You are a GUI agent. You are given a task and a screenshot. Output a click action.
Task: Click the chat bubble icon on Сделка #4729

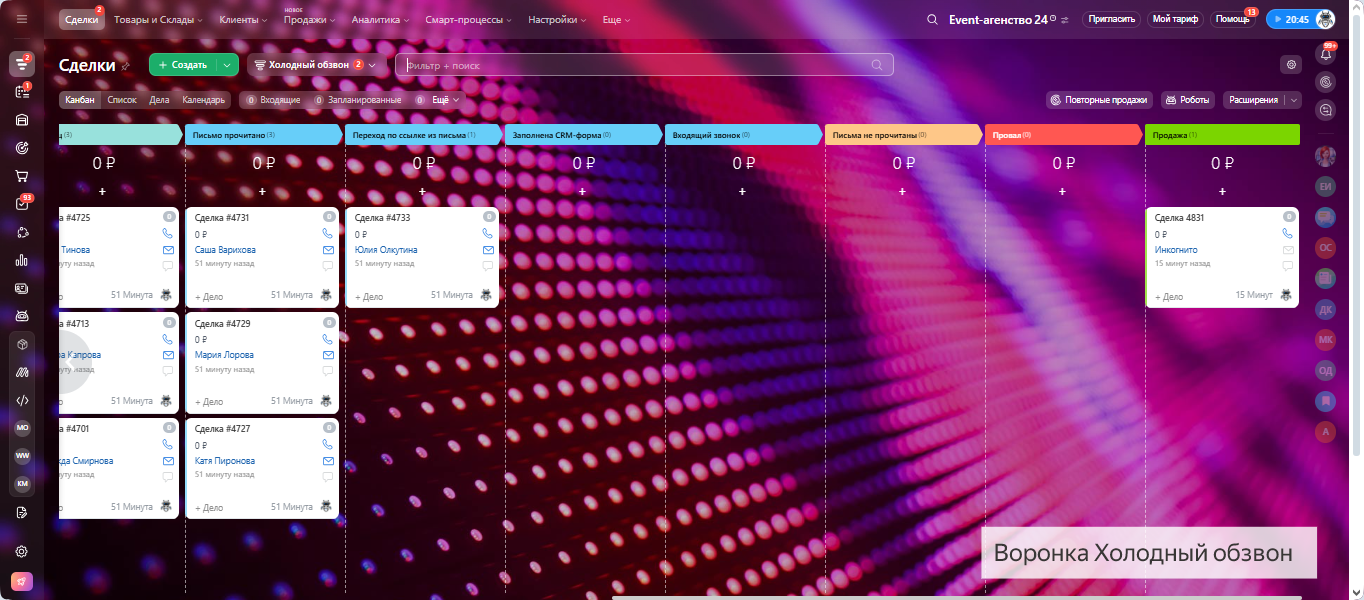(328, 371)
